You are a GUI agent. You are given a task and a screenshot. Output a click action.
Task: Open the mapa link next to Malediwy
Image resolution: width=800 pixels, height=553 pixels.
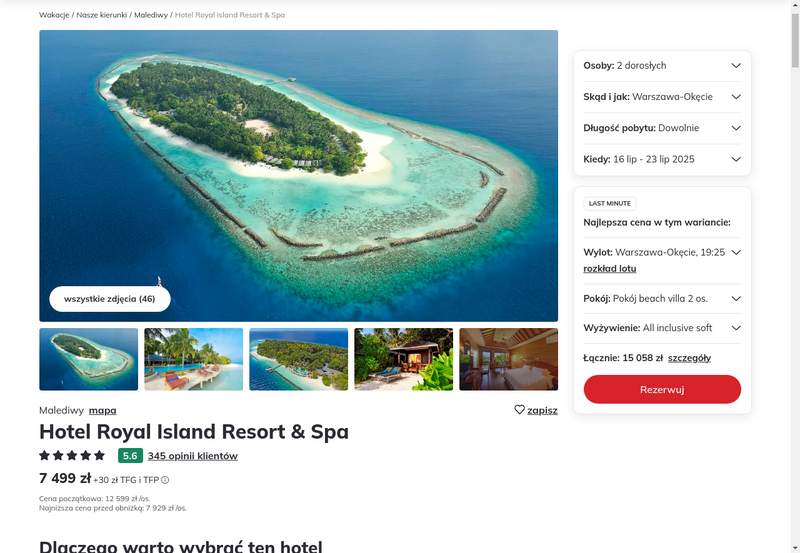[x=103, y=410]
